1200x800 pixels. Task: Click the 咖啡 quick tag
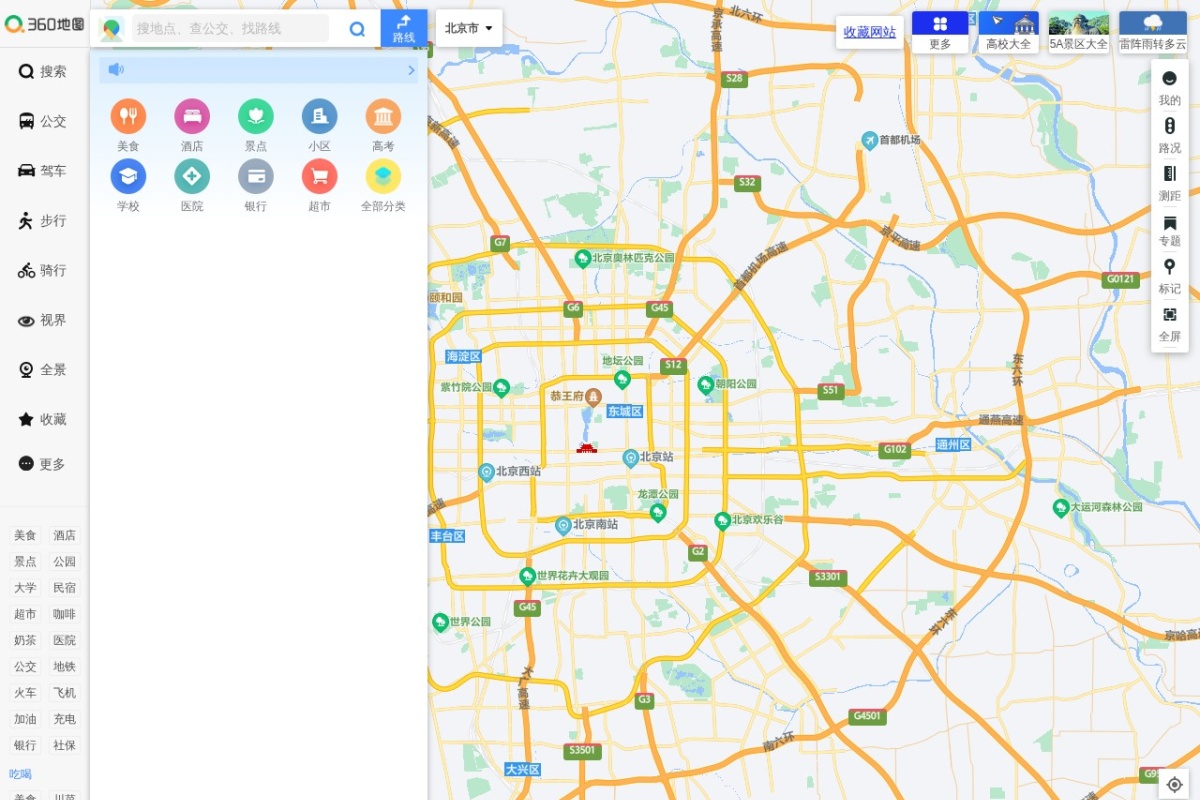pyautogui.click(x=64, y=614)
